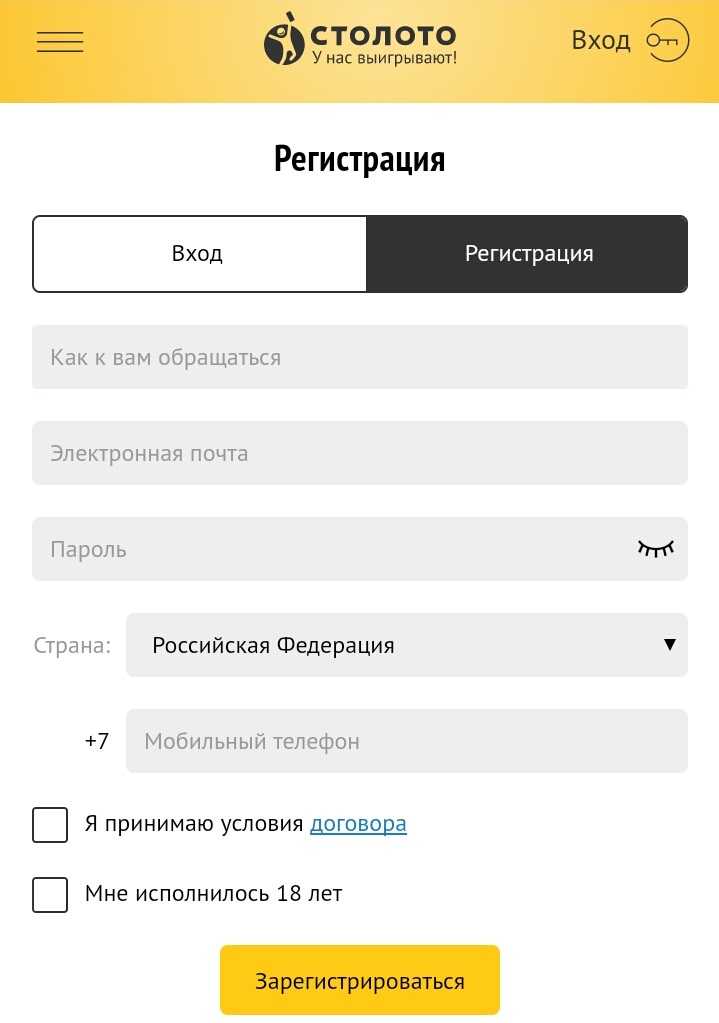Screen dimensions: 719x1023
Task: Open the 'договора' link
Action: (x=358, y=824)
